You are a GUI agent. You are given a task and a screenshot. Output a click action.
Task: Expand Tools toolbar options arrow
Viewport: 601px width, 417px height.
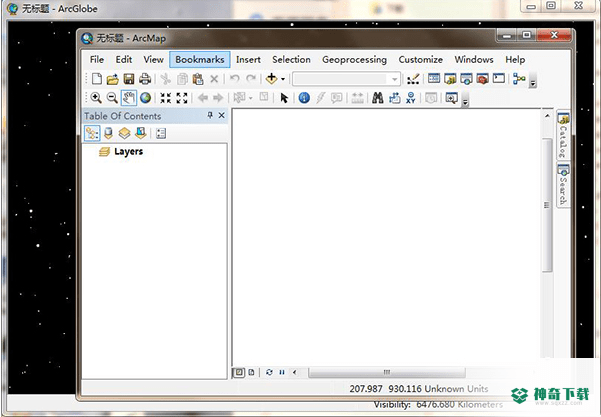click(465, 100)
